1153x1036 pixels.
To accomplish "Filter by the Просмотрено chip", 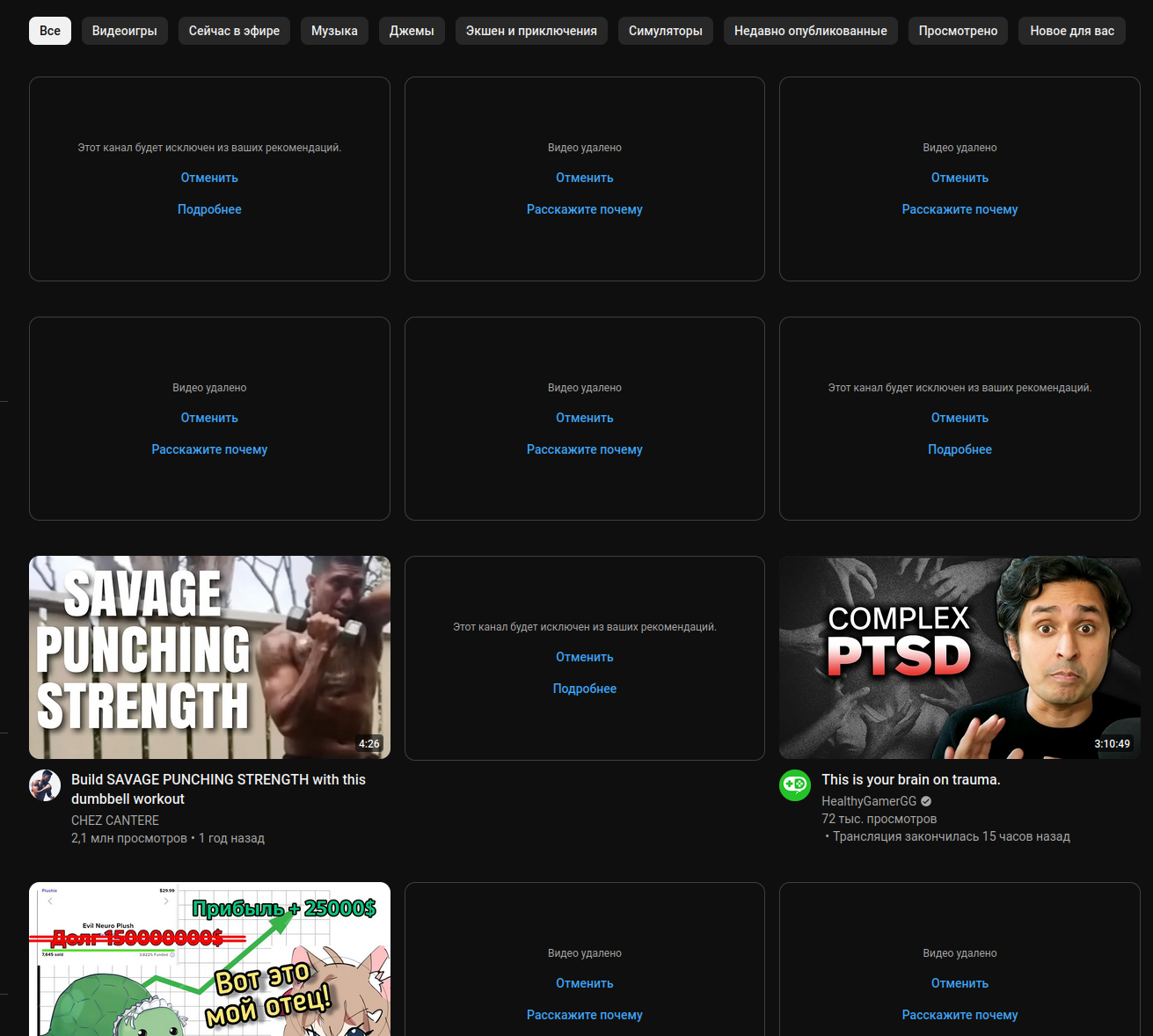I will tap(959, 31).
